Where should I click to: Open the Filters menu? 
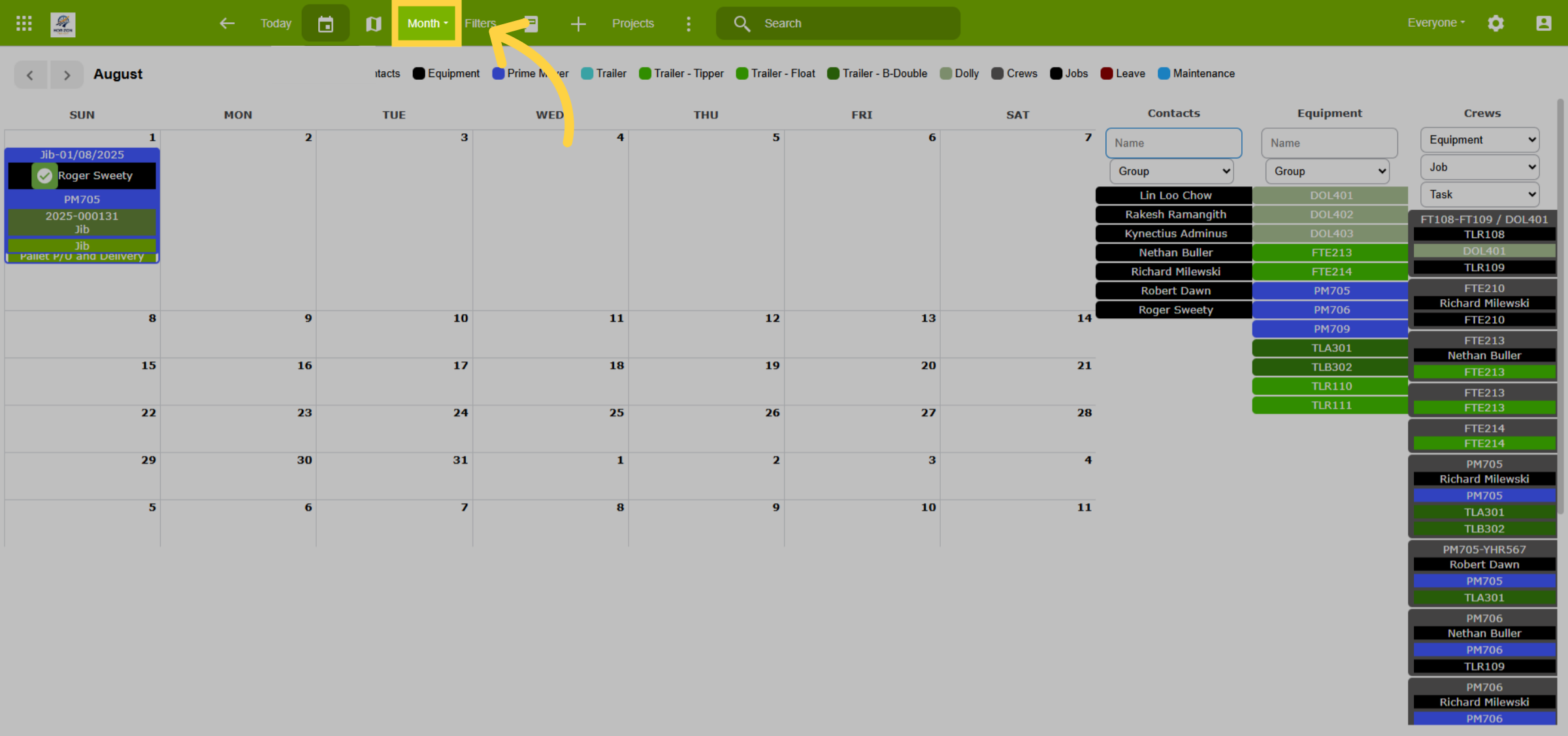pos(480,24)
